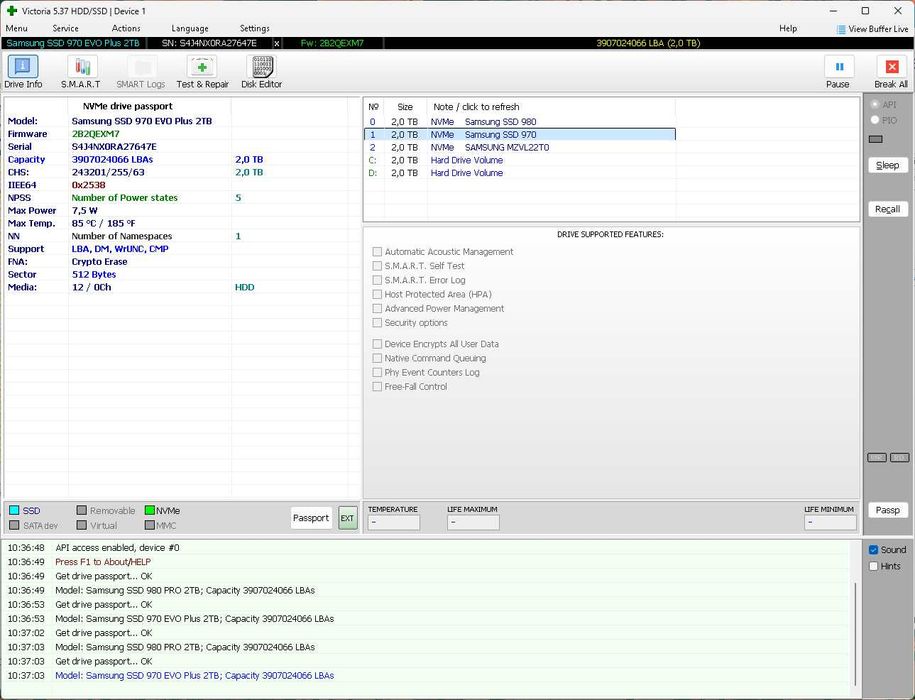Select drive 1 Samsung SSD 970

tap(519, 135)
